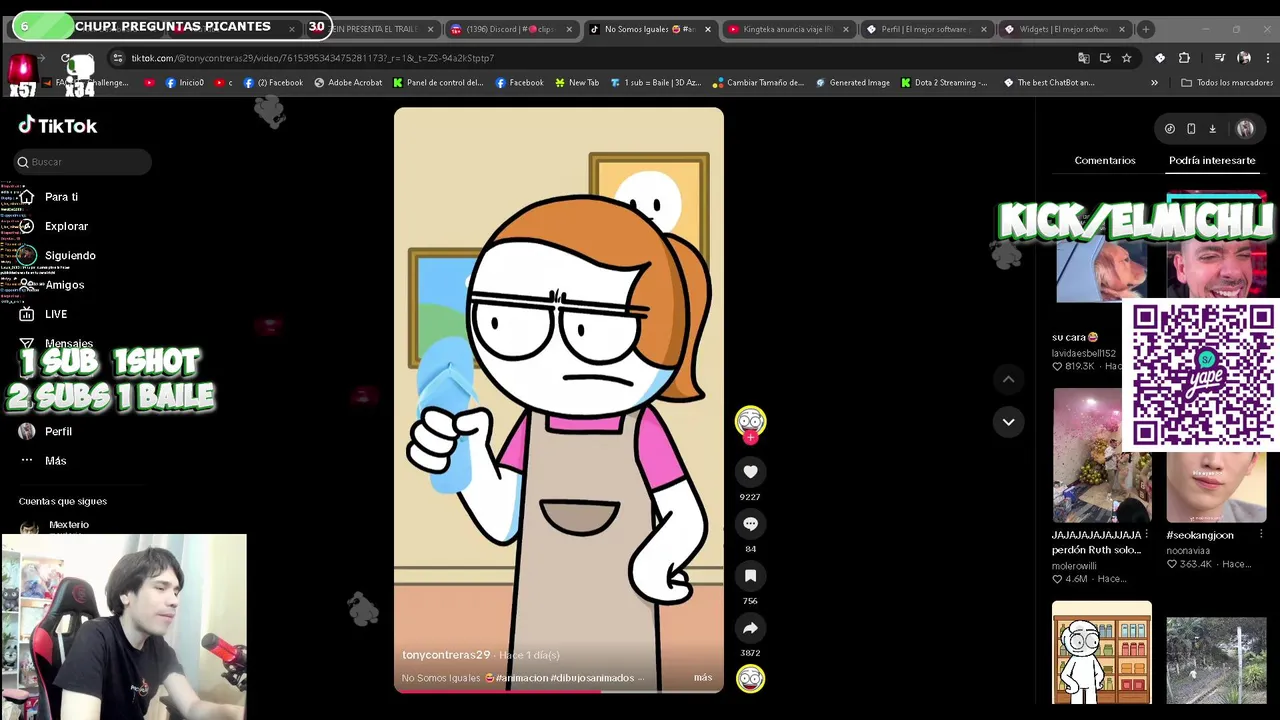The height and width of the screenshot is (720, 1280).
Task: Click translate icon in address bar
Action: [1083, 58]
